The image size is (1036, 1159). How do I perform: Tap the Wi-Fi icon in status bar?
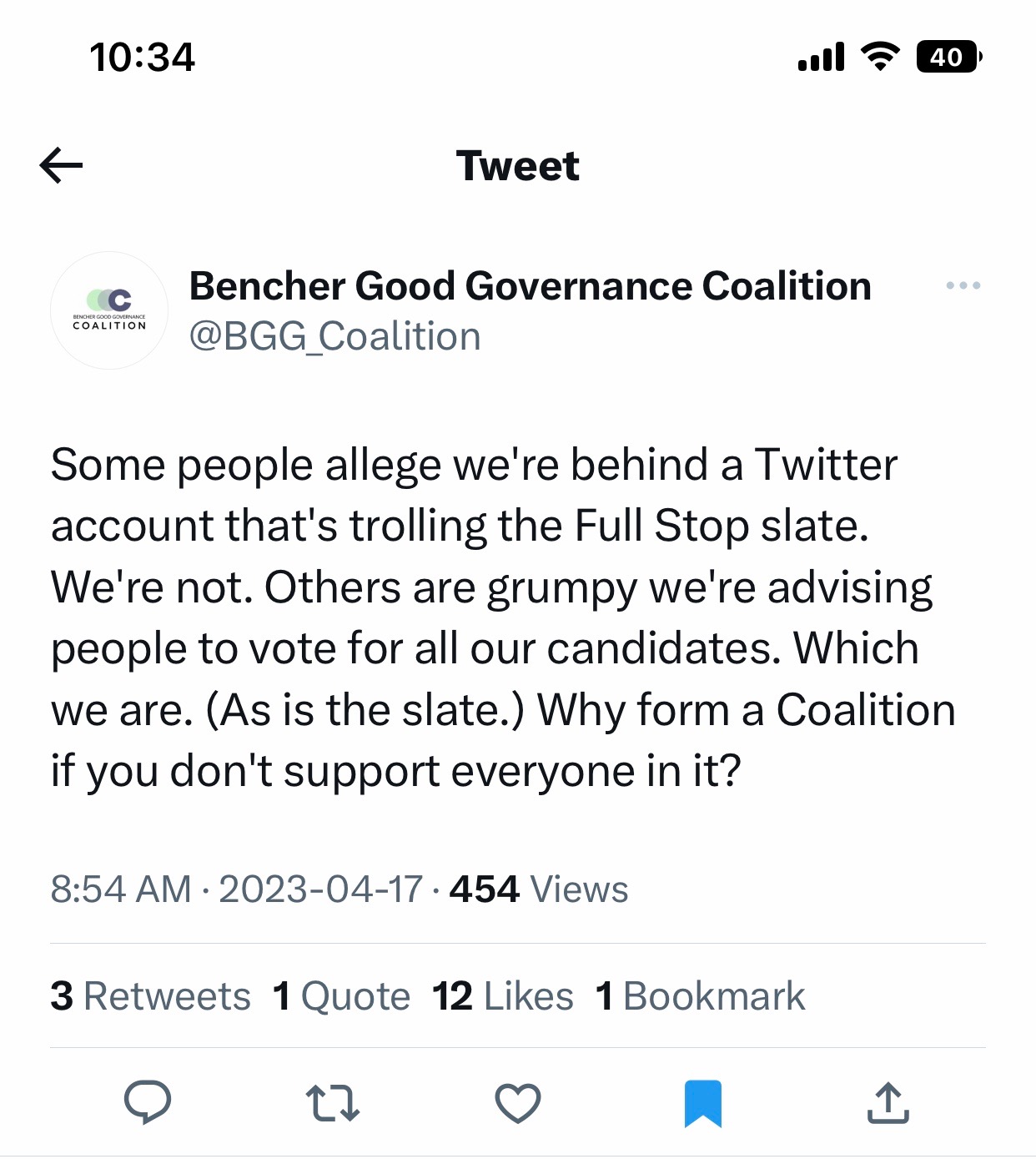pyautogui.click(x=879, y=57)
